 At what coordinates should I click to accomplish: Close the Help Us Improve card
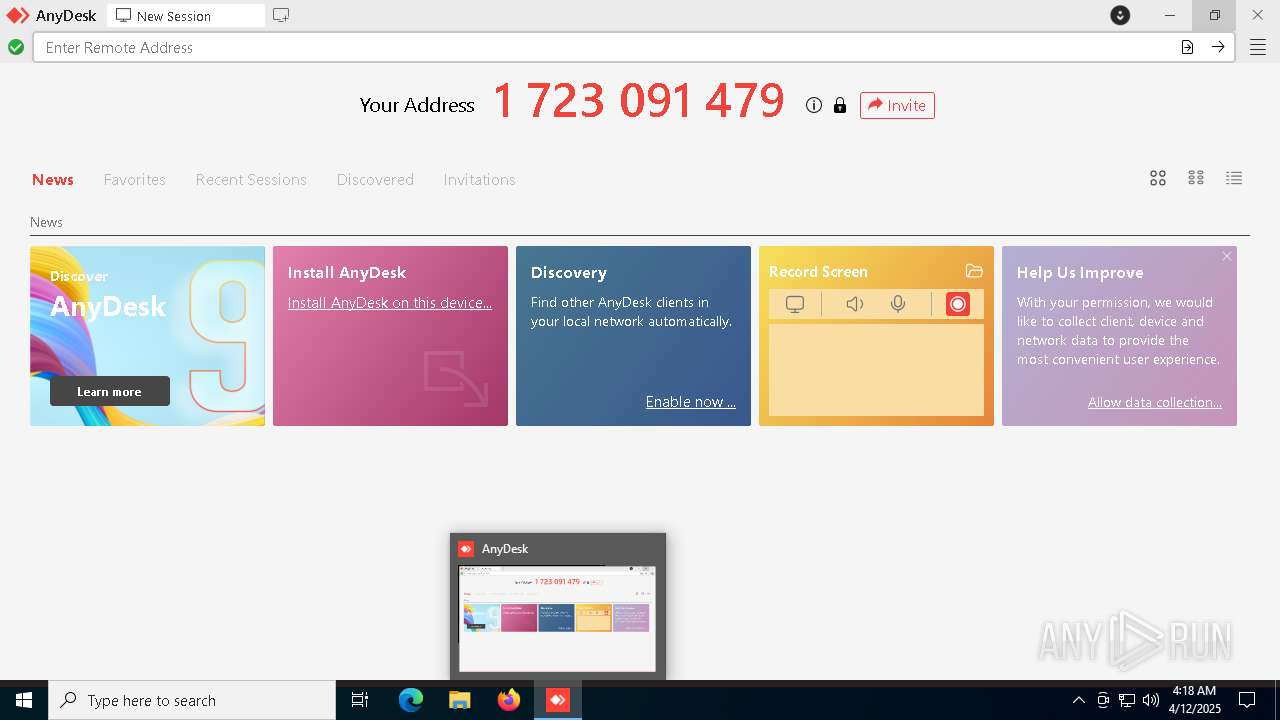point(1227,256)
